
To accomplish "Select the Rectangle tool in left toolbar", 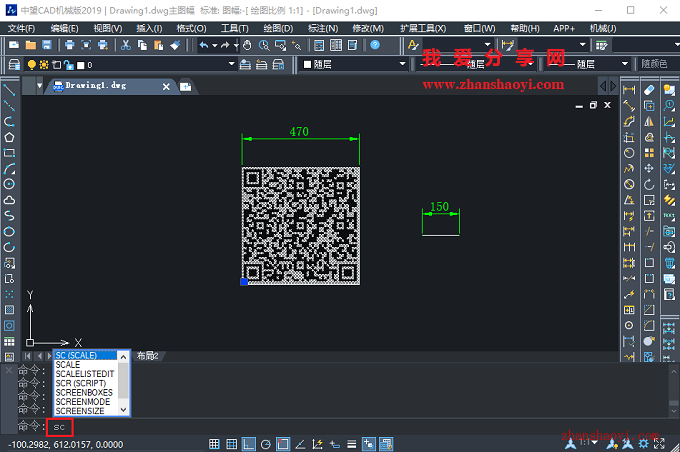I will (9, 153).
